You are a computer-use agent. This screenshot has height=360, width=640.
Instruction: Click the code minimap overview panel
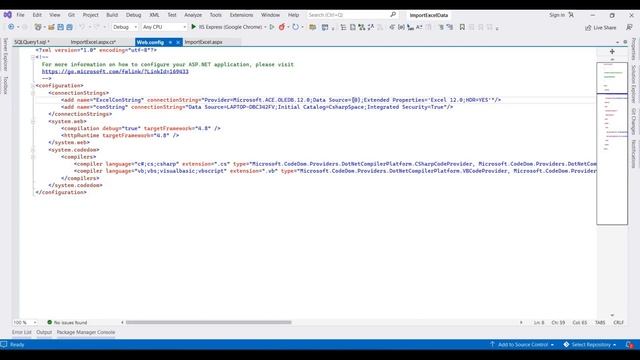click(612, 143)
